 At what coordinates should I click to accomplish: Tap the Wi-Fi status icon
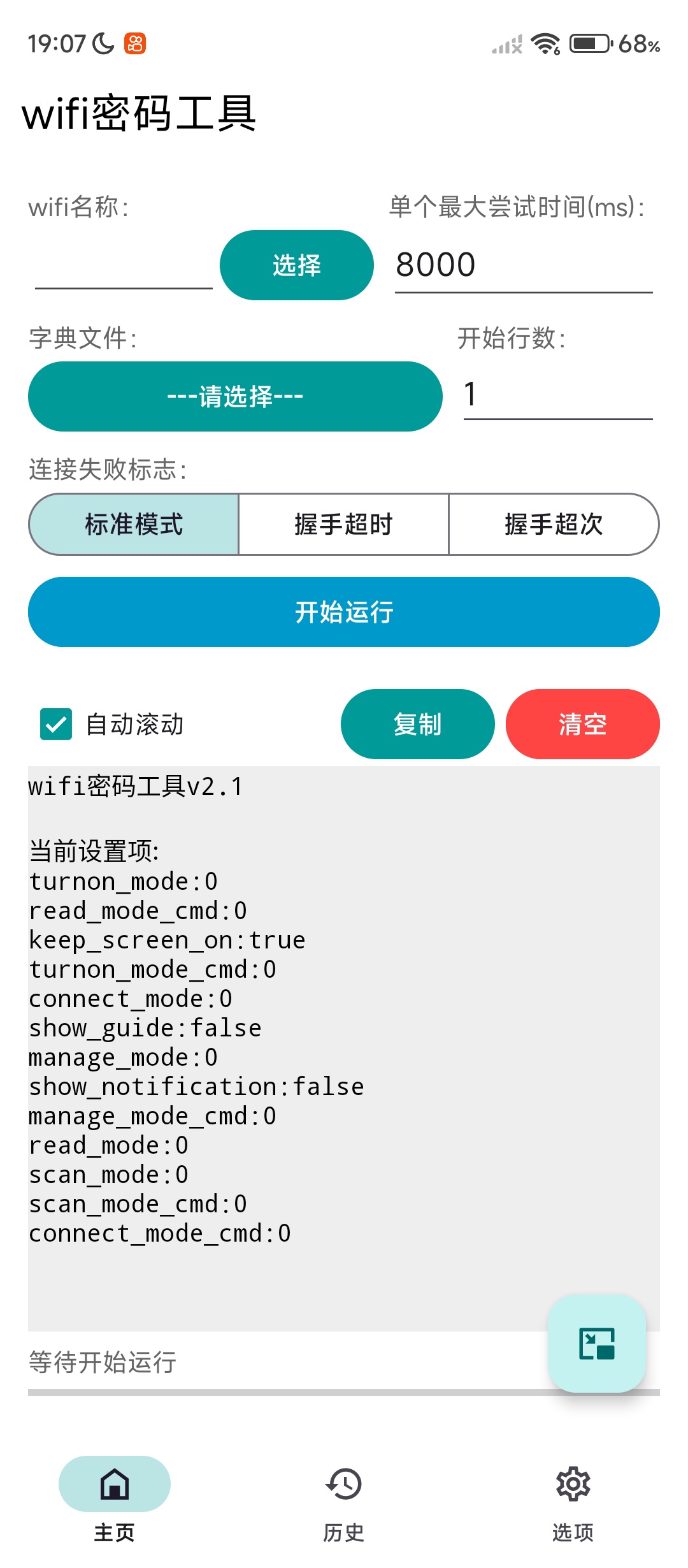pyautogui.click(x=545, y=44)
